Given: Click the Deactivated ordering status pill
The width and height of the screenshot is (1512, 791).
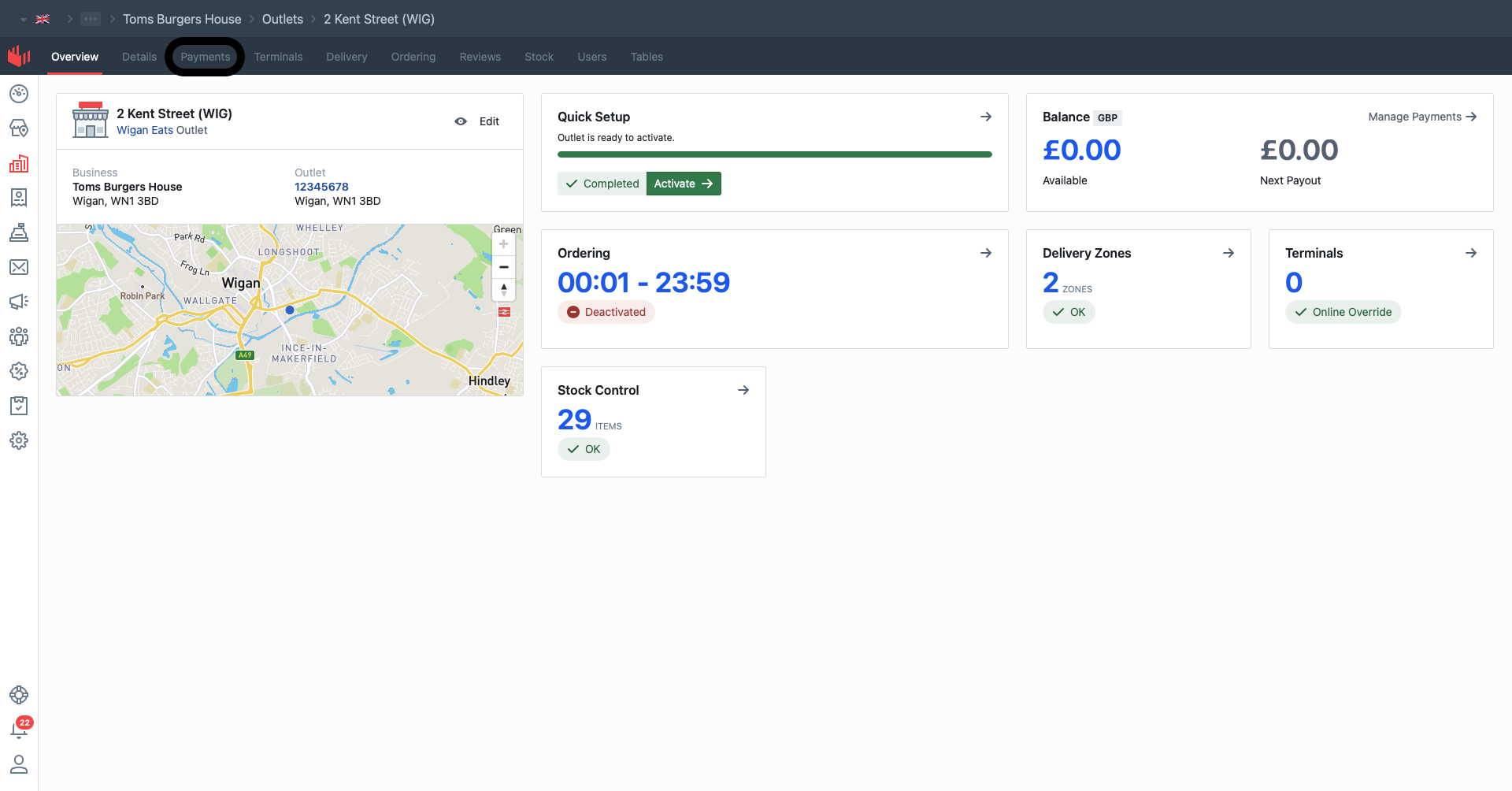Looking at the screenshot, I should pos(606,312).
